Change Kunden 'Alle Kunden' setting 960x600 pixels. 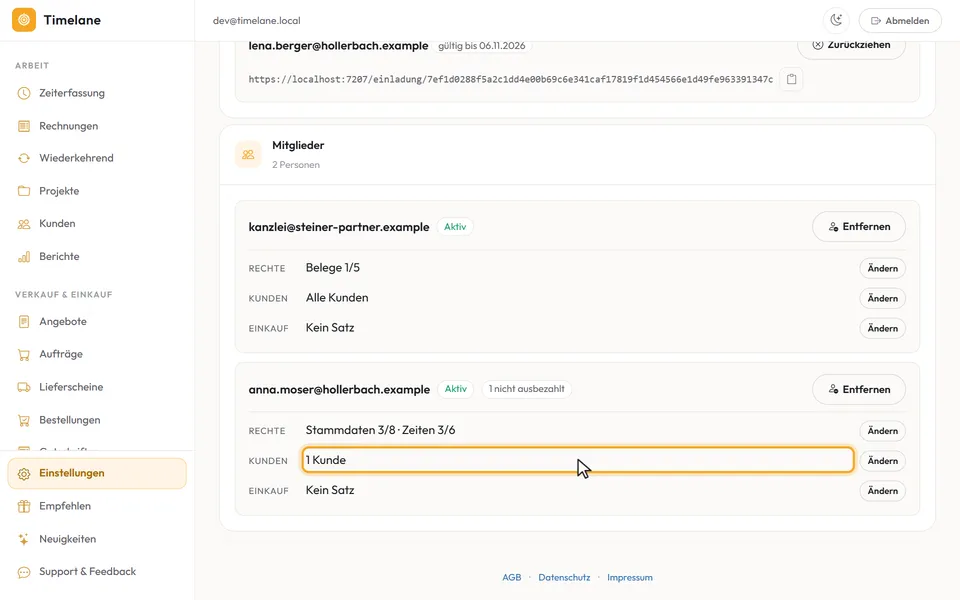coord(882,298)
